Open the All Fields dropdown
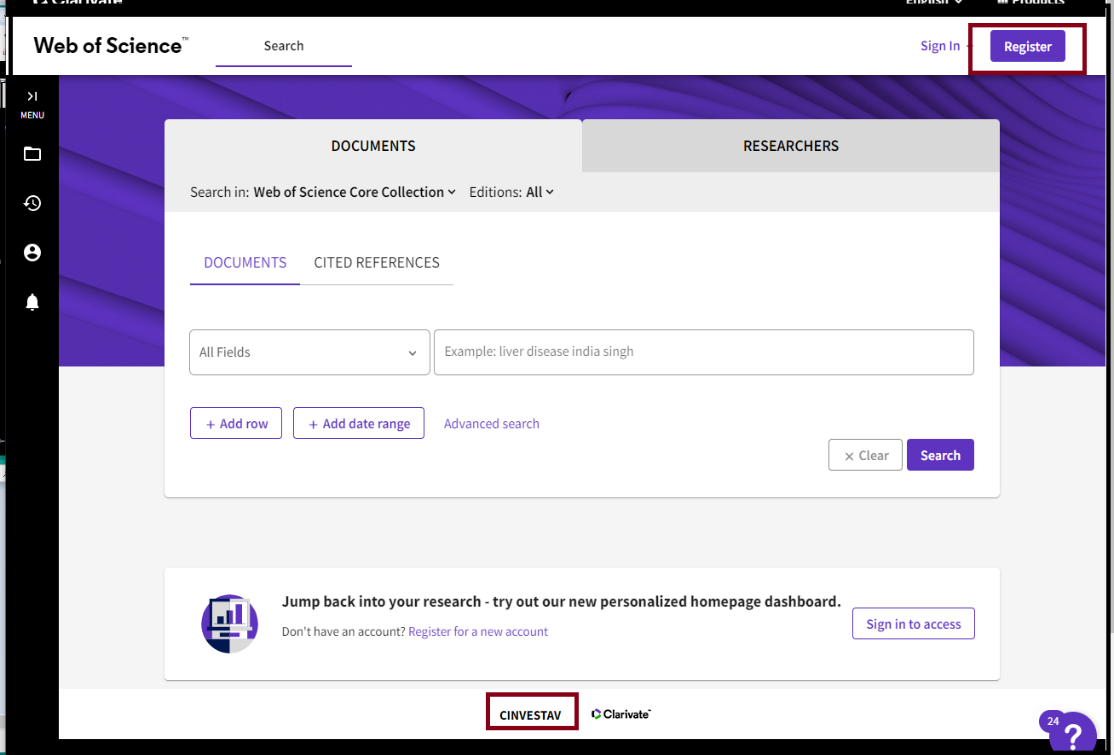This screenshot has height=755, width=1114. coord(310,352)
